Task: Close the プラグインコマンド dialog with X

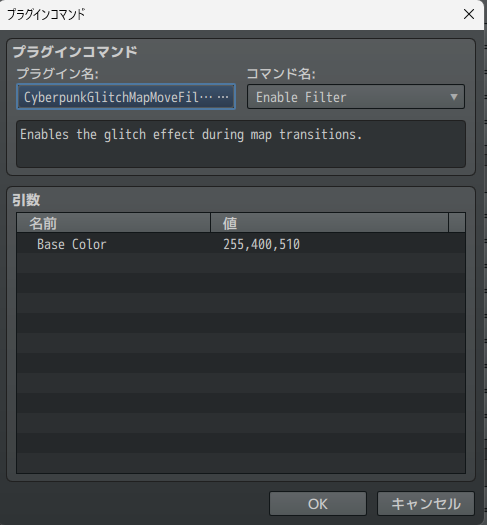Action: point(469,14)
